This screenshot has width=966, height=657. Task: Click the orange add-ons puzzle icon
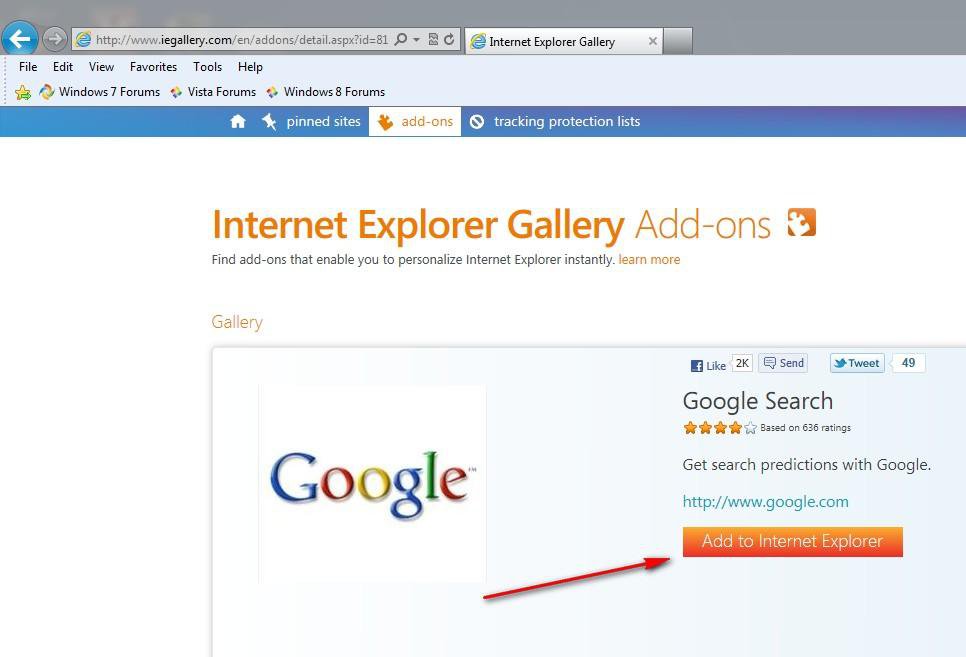point(802,222)
